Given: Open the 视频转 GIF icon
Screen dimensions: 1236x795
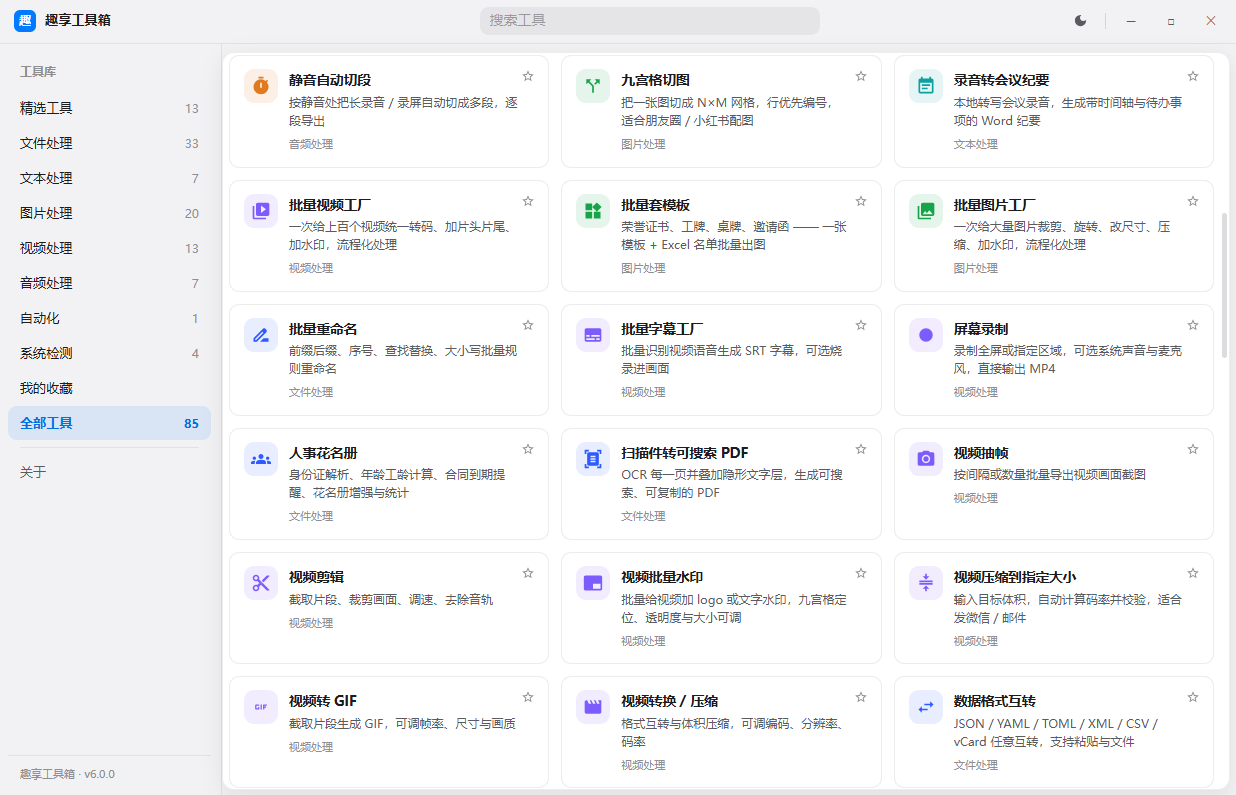Looking at the screenshot, I should [x=261, y=707].
